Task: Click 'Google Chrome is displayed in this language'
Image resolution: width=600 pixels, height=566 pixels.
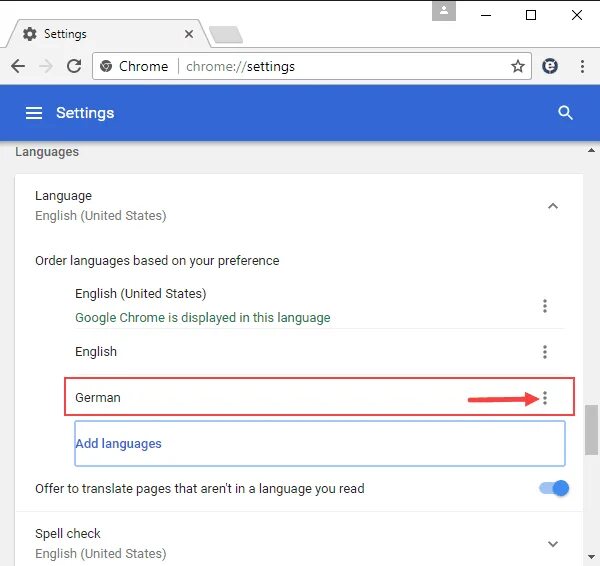Action: [x=203, y=318]
